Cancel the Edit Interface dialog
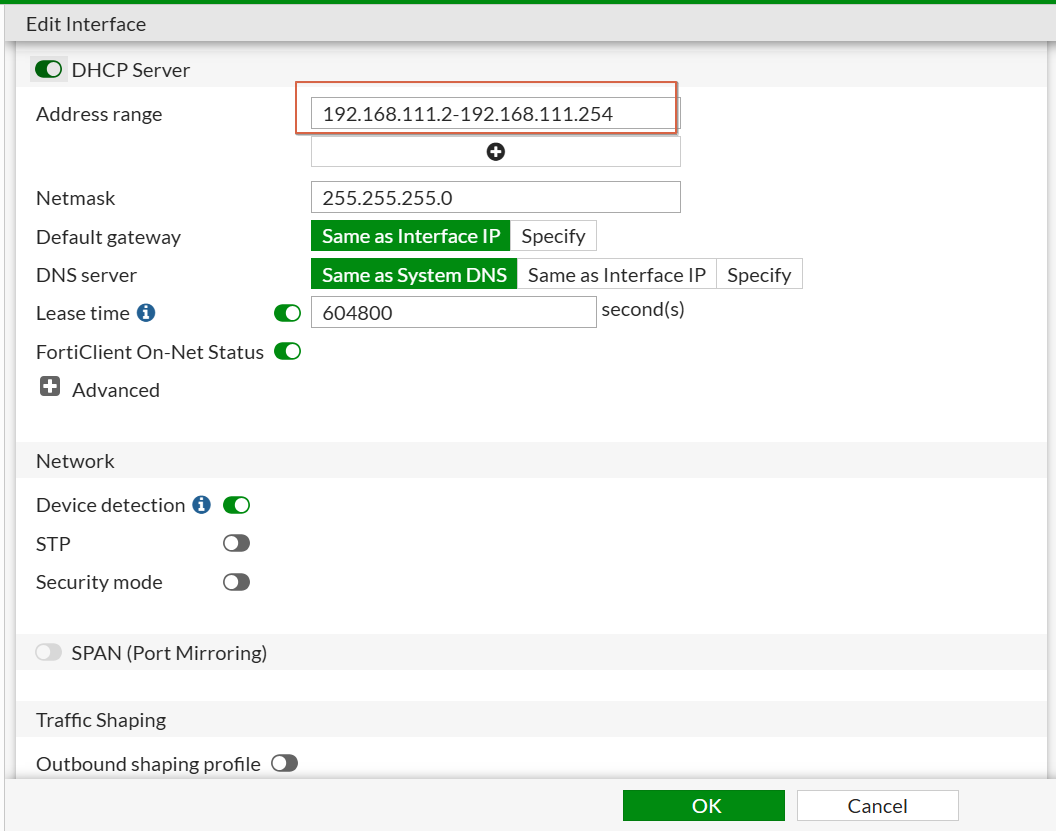This screenshot has height=831, width=1056. [x=878, y=805]
